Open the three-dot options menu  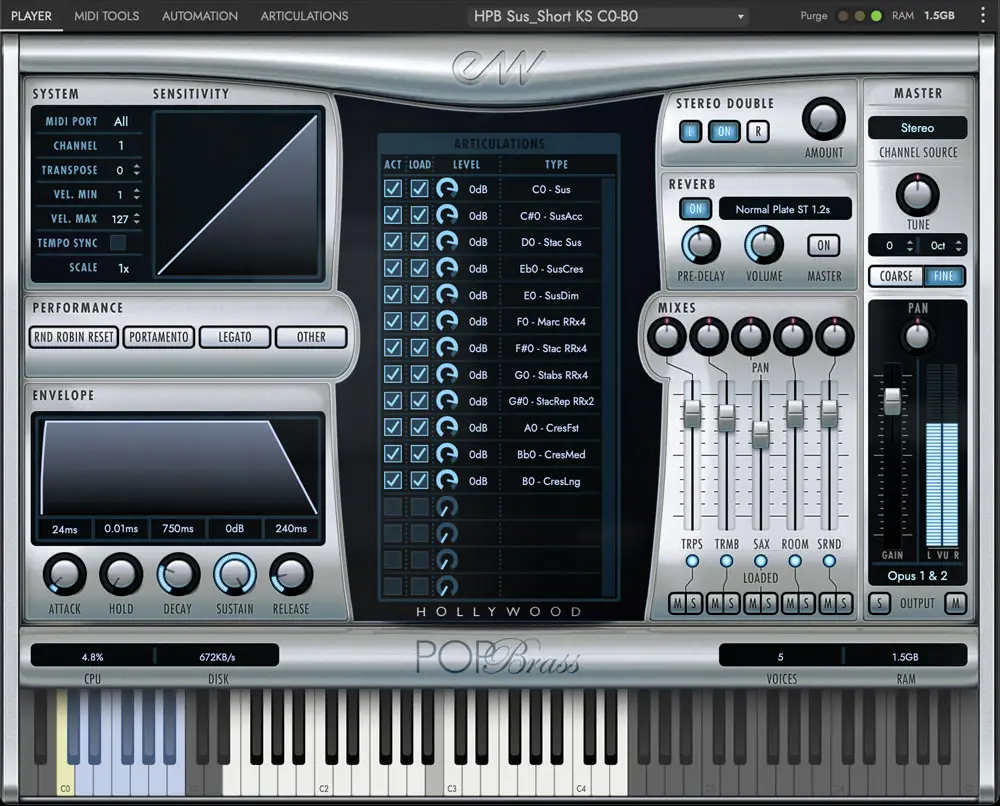click(983, 16)
